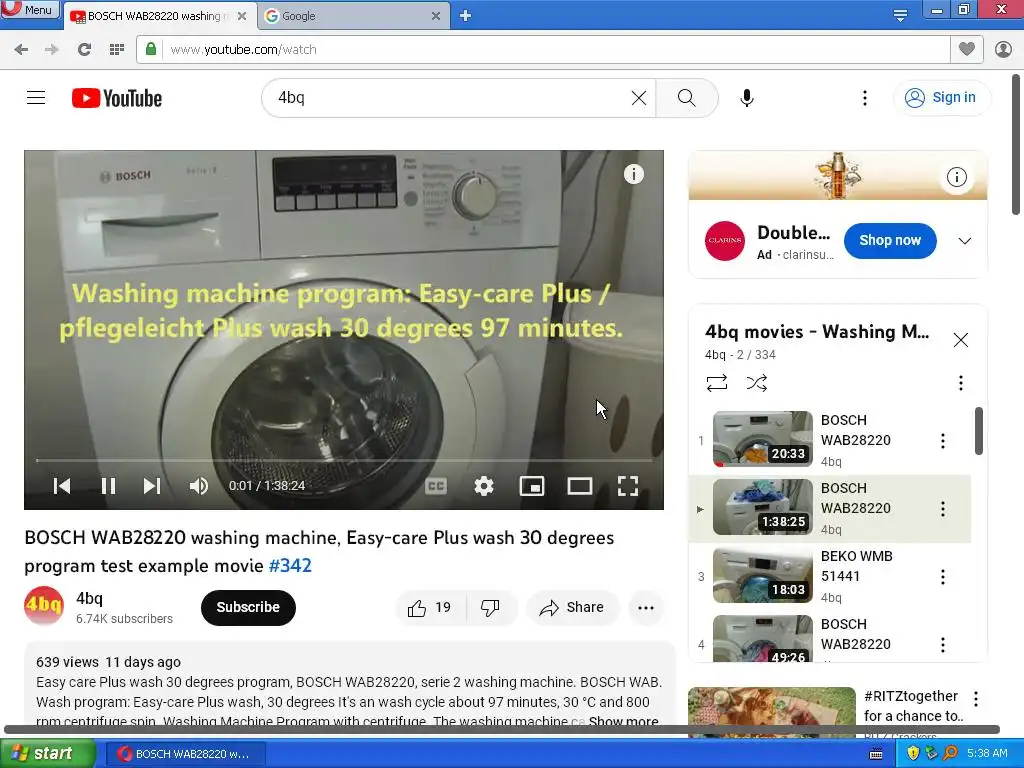Like the video with thumbs up

430,607
